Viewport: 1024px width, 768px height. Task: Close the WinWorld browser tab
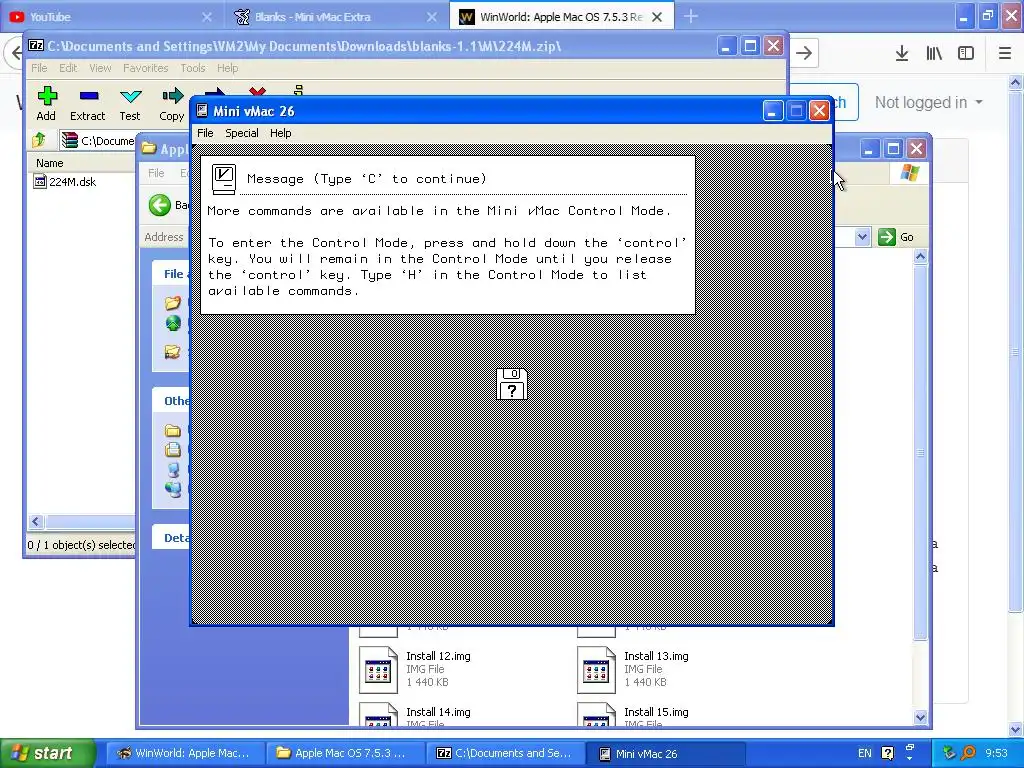tap(657, 17)
